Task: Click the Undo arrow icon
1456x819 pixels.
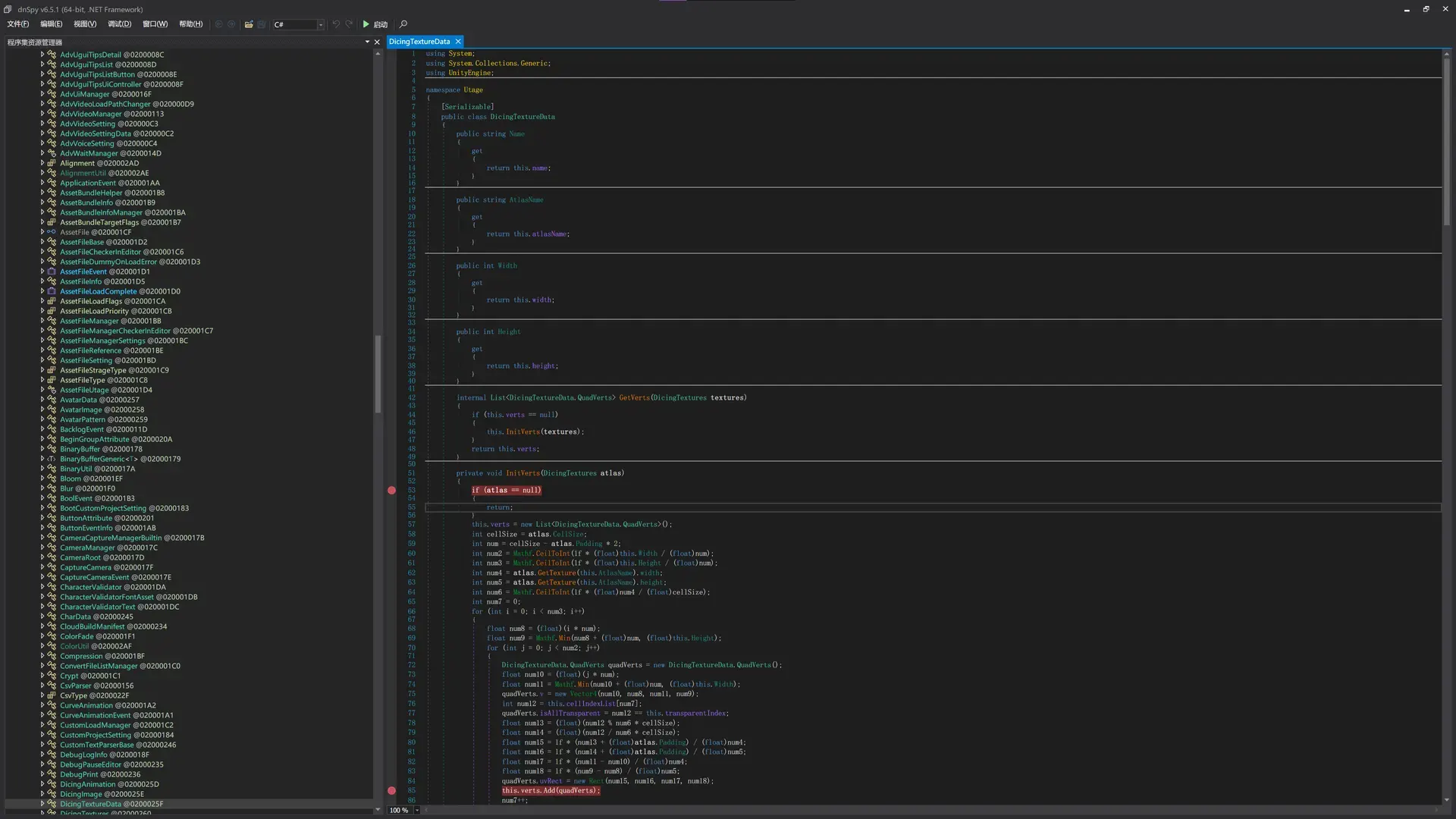Action: (x=336, y=24)
